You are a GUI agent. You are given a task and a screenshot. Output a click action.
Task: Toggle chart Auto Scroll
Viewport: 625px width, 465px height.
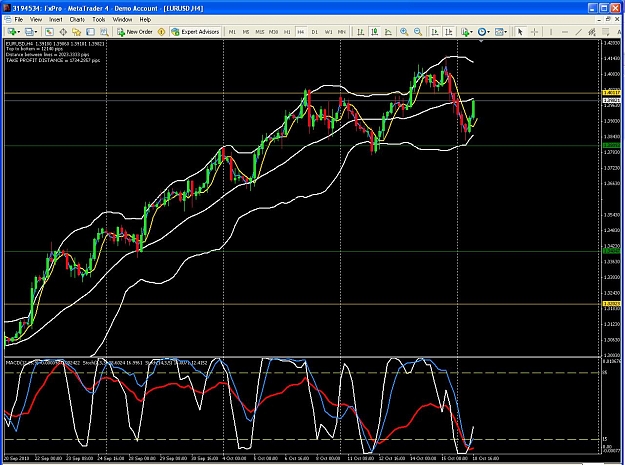pos(435,32)
